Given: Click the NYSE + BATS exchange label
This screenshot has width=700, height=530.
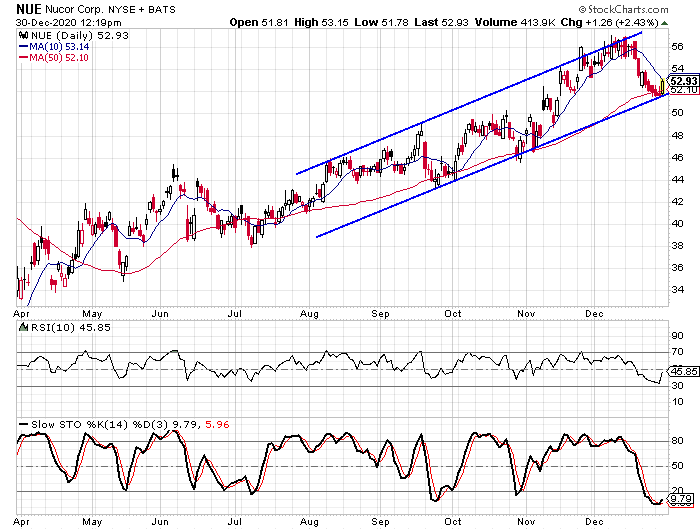Looking at the screenshot, I should tap(142, 9).
